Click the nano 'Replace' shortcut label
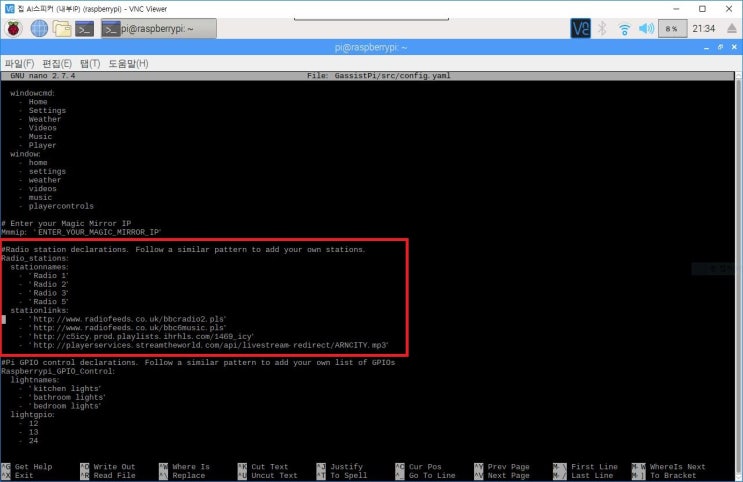The height and width of the screenshot is (482, 743). pos(189,475)
